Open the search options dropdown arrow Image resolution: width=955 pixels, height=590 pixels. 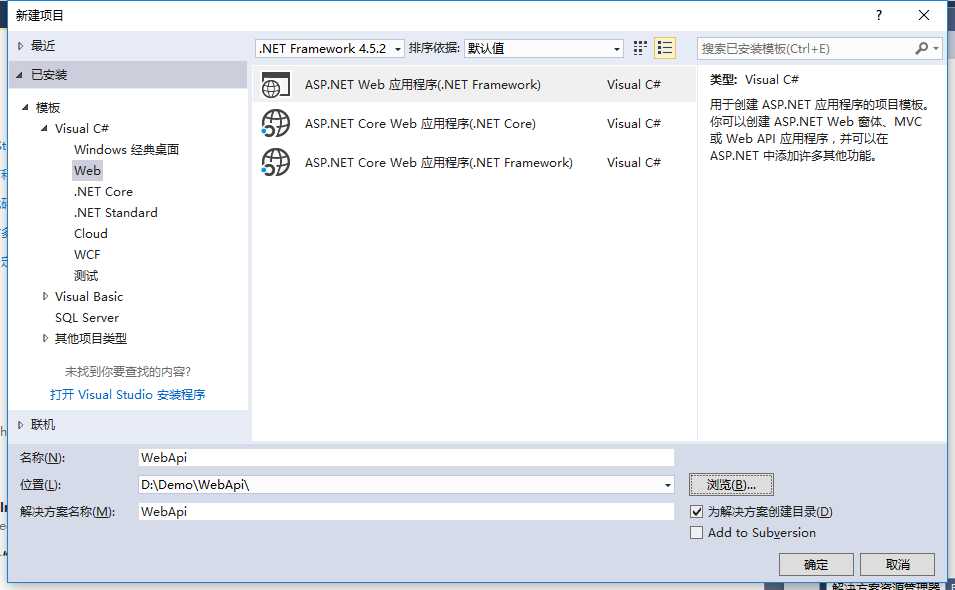(x=936, y=48)
